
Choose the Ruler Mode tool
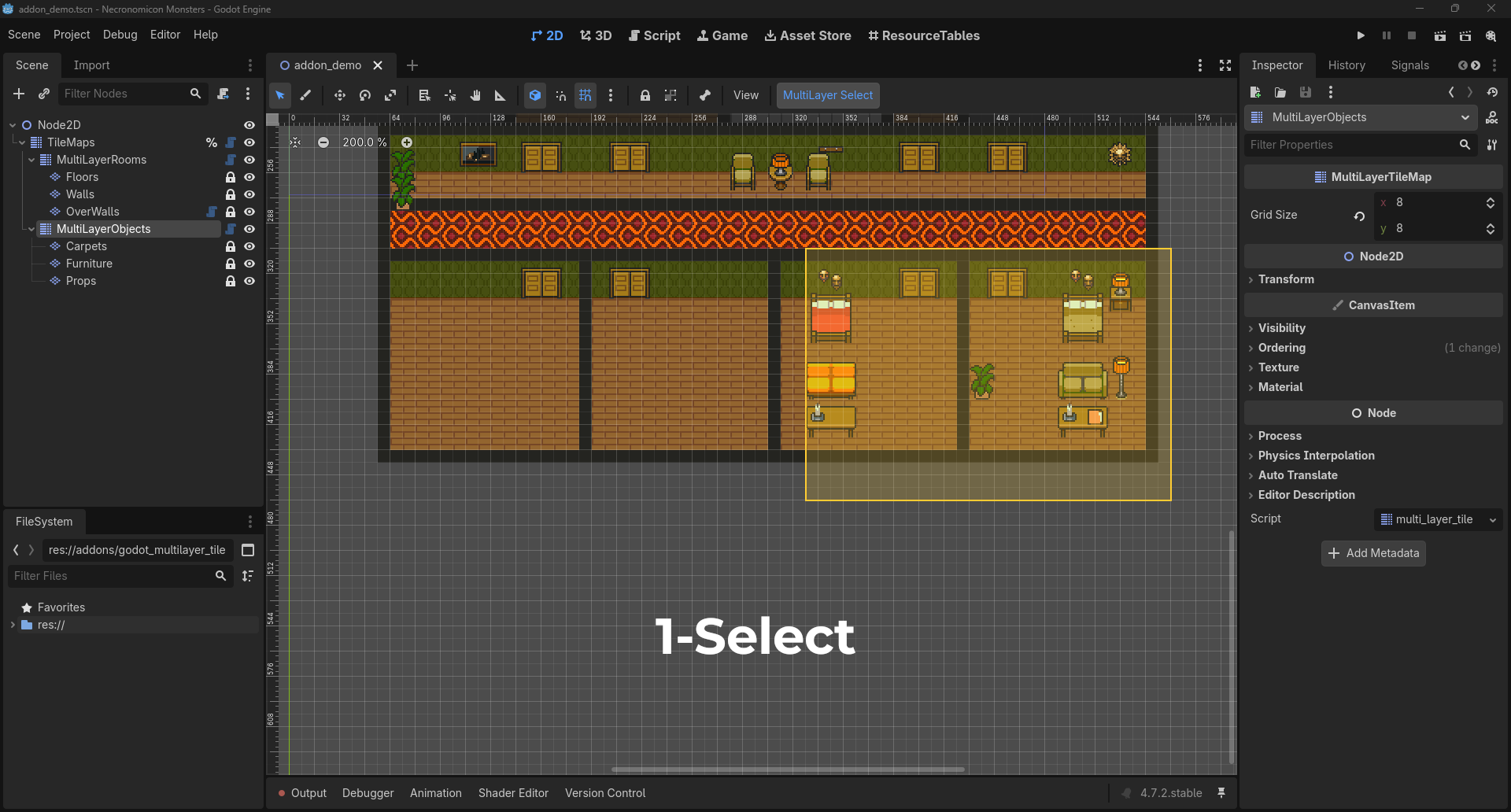500,95
